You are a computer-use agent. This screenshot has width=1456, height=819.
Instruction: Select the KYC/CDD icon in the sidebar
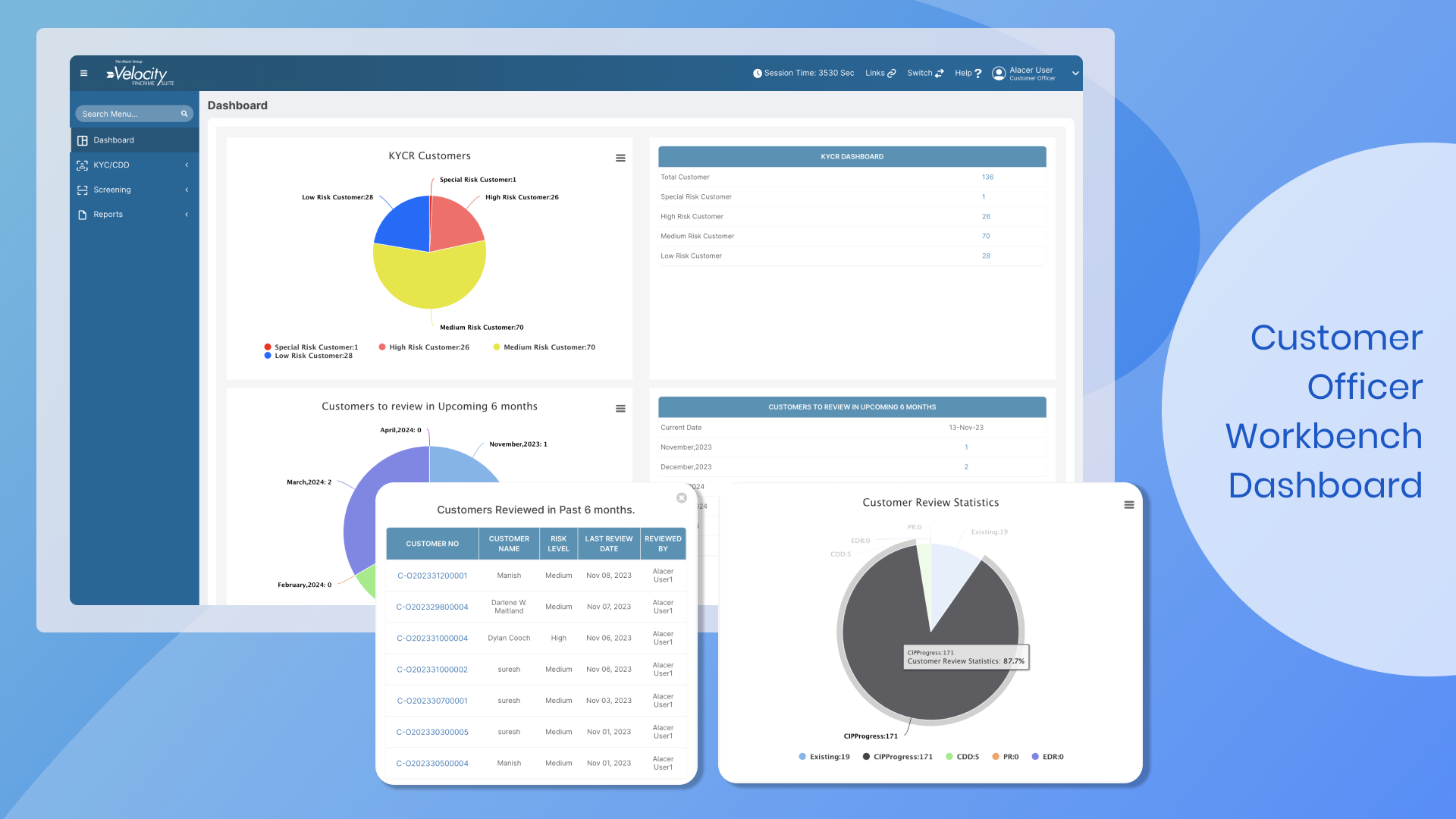pos(83,165)
